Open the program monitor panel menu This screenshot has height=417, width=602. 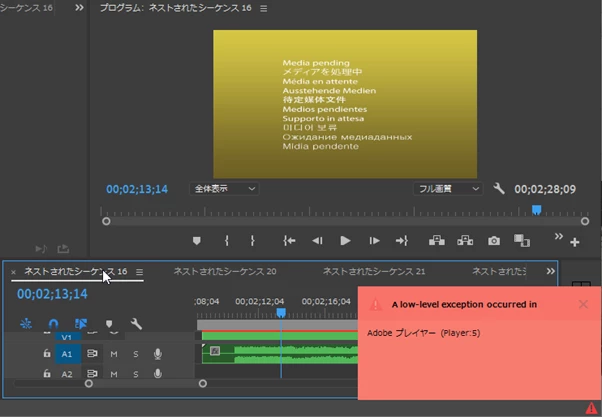[x=263, y=8]
